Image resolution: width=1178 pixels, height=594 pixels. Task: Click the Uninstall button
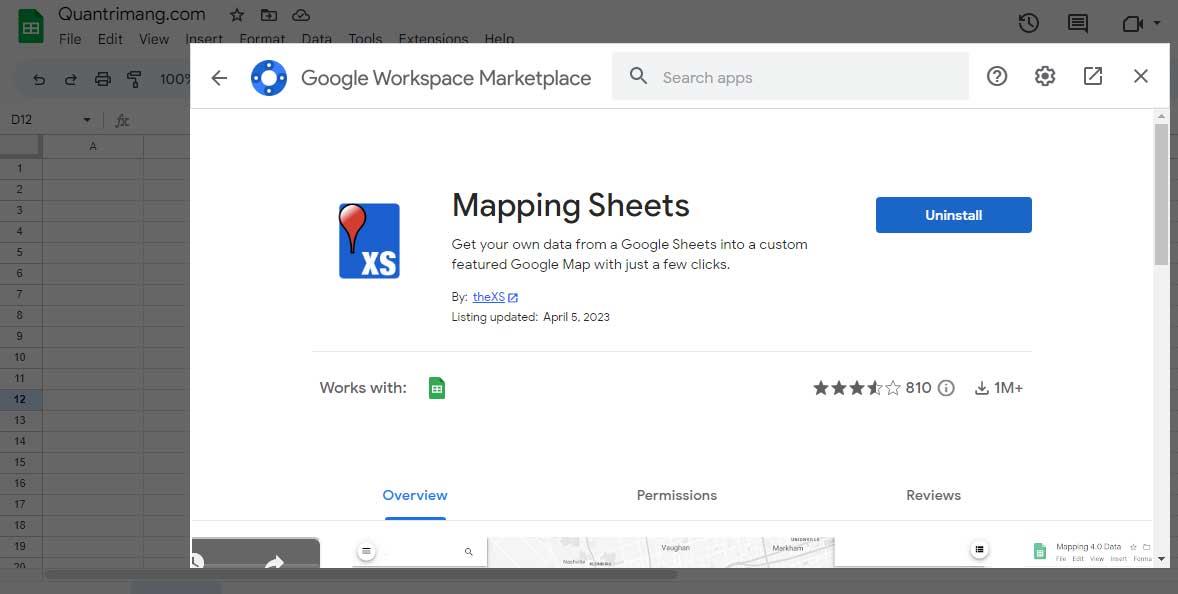pyautogui.click(x=953, y=215)
